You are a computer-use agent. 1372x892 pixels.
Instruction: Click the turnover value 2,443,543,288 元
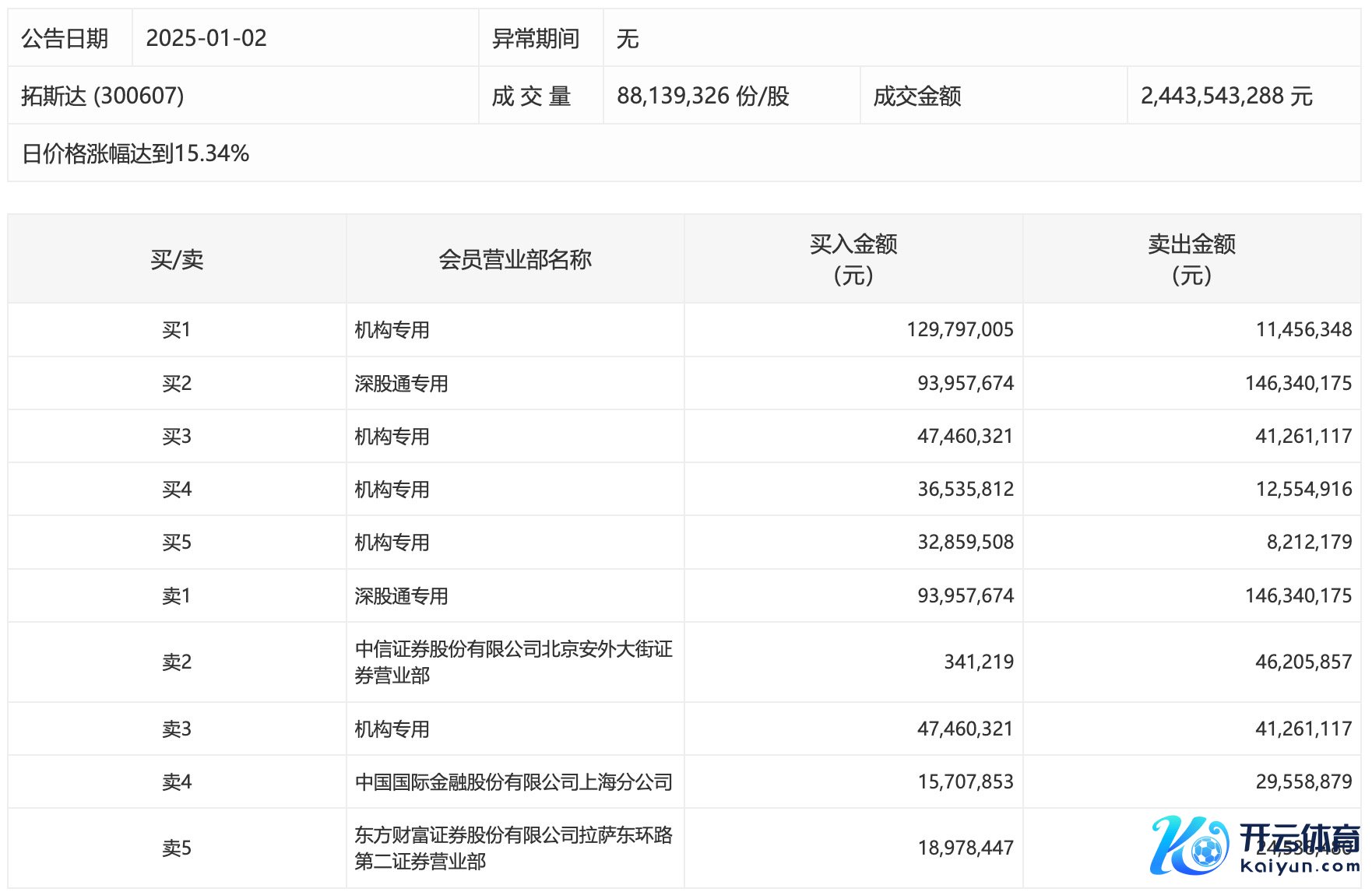1226,96
